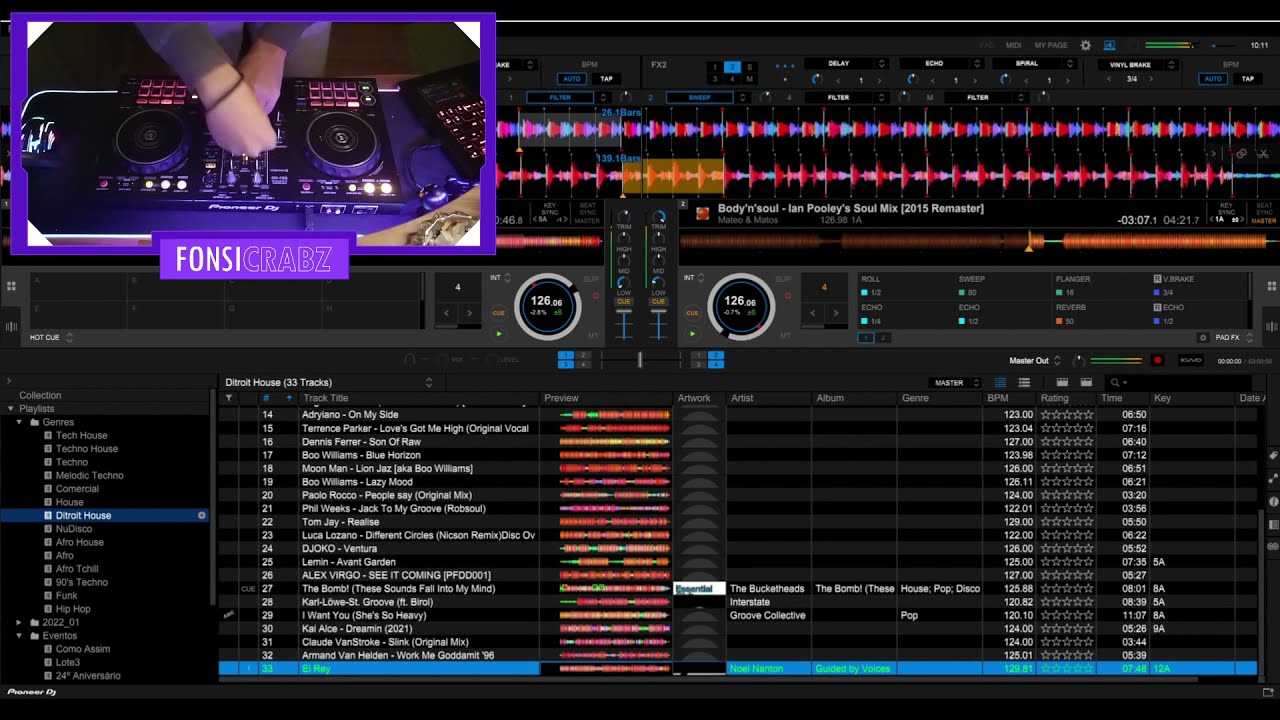Hit the left deck CUE button
The width and height of the screenshot is (1280, 720).
coord(498,313)
